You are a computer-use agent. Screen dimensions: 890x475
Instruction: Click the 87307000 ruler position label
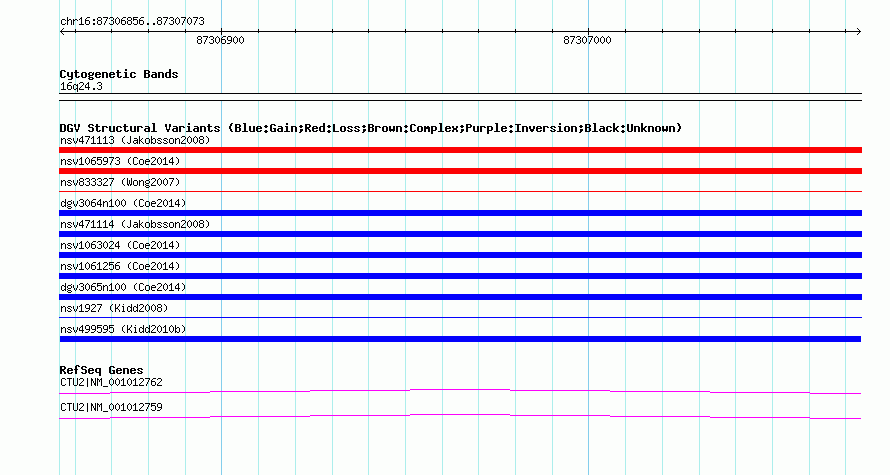[x=587, y=40]
